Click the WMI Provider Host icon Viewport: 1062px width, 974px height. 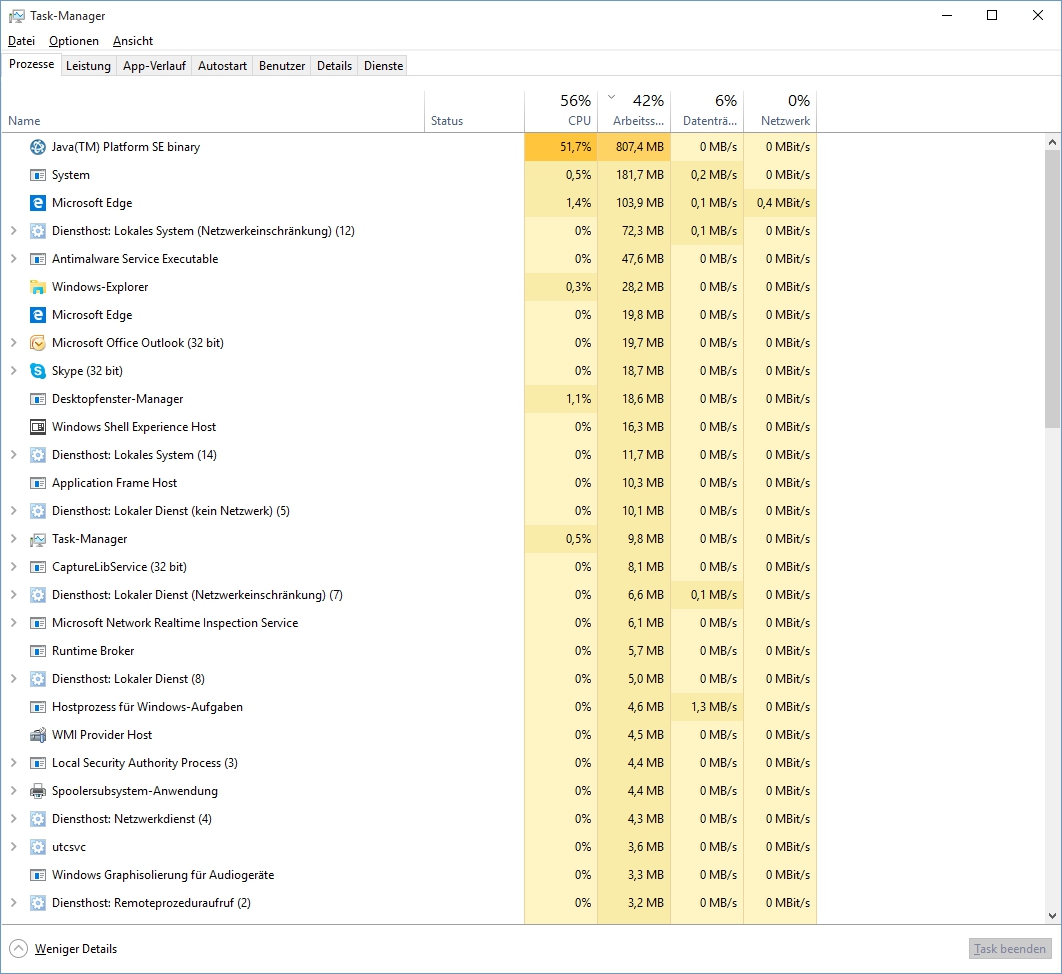click(38, 735)
